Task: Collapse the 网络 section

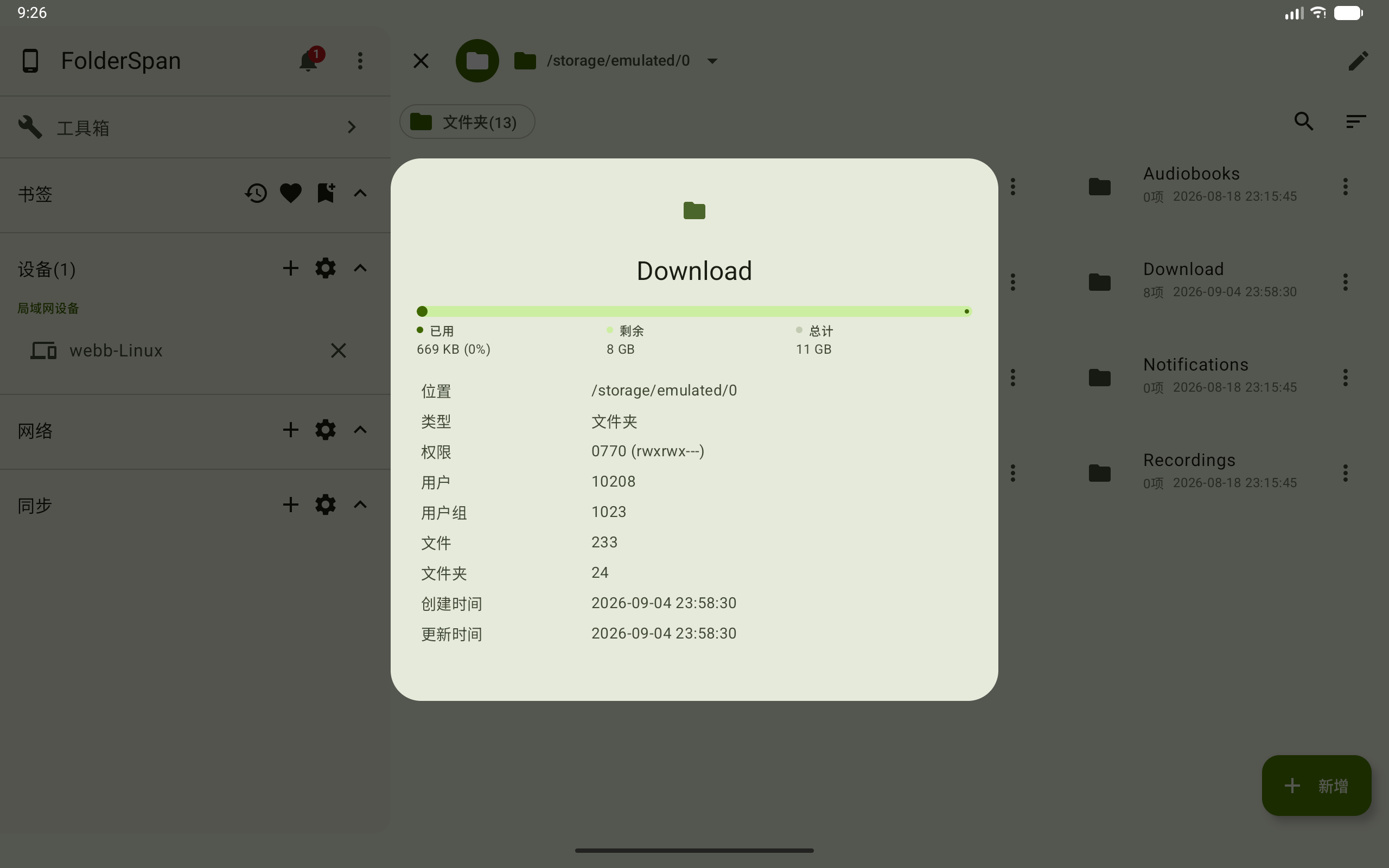Action: (360, 430)
